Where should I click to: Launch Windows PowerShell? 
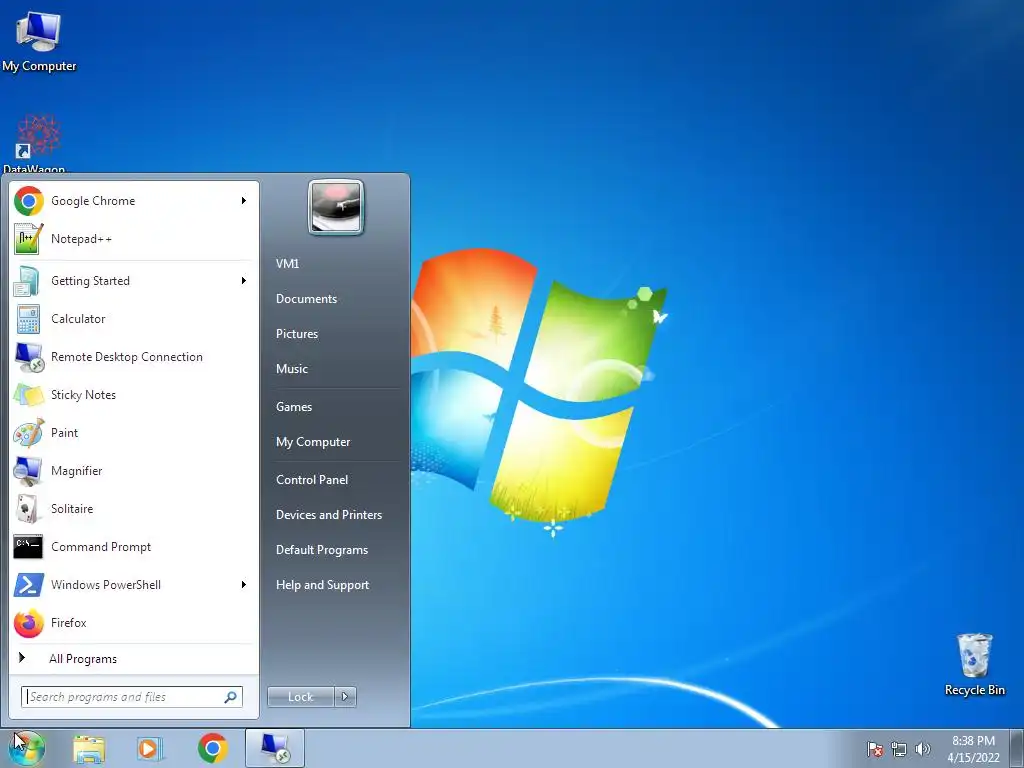point(134,584)
